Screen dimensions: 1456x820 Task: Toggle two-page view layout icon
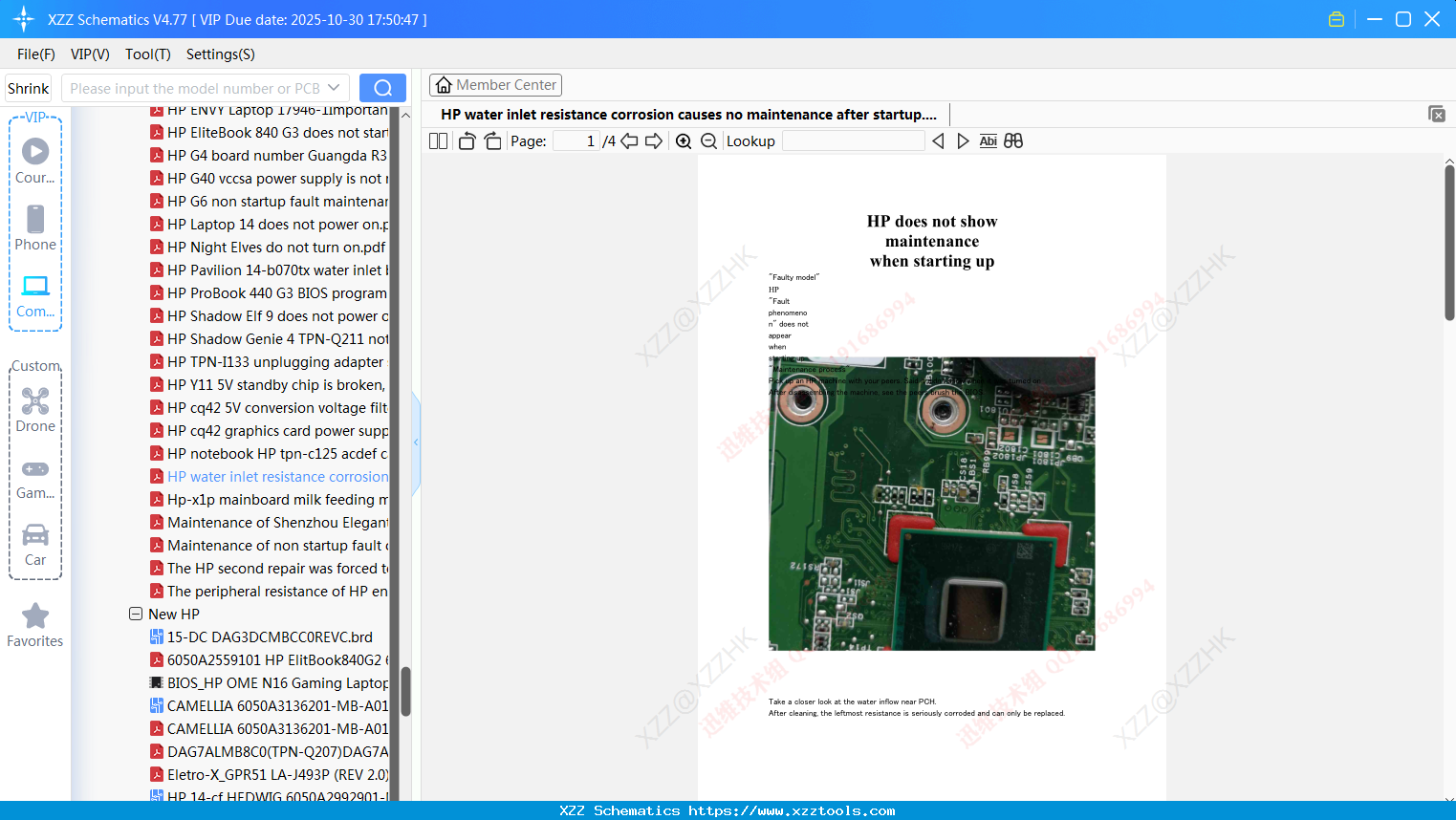click(438, 141)
